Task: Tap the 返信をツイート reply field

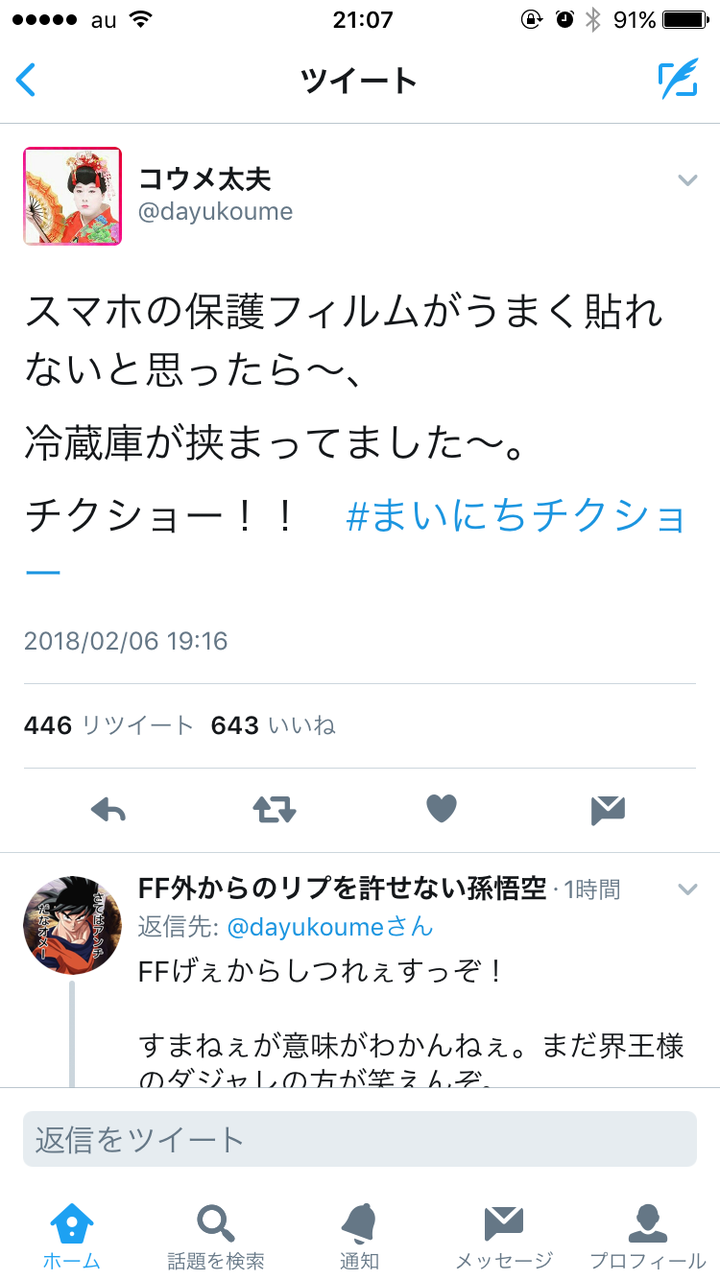Action: coord(360,1139)
